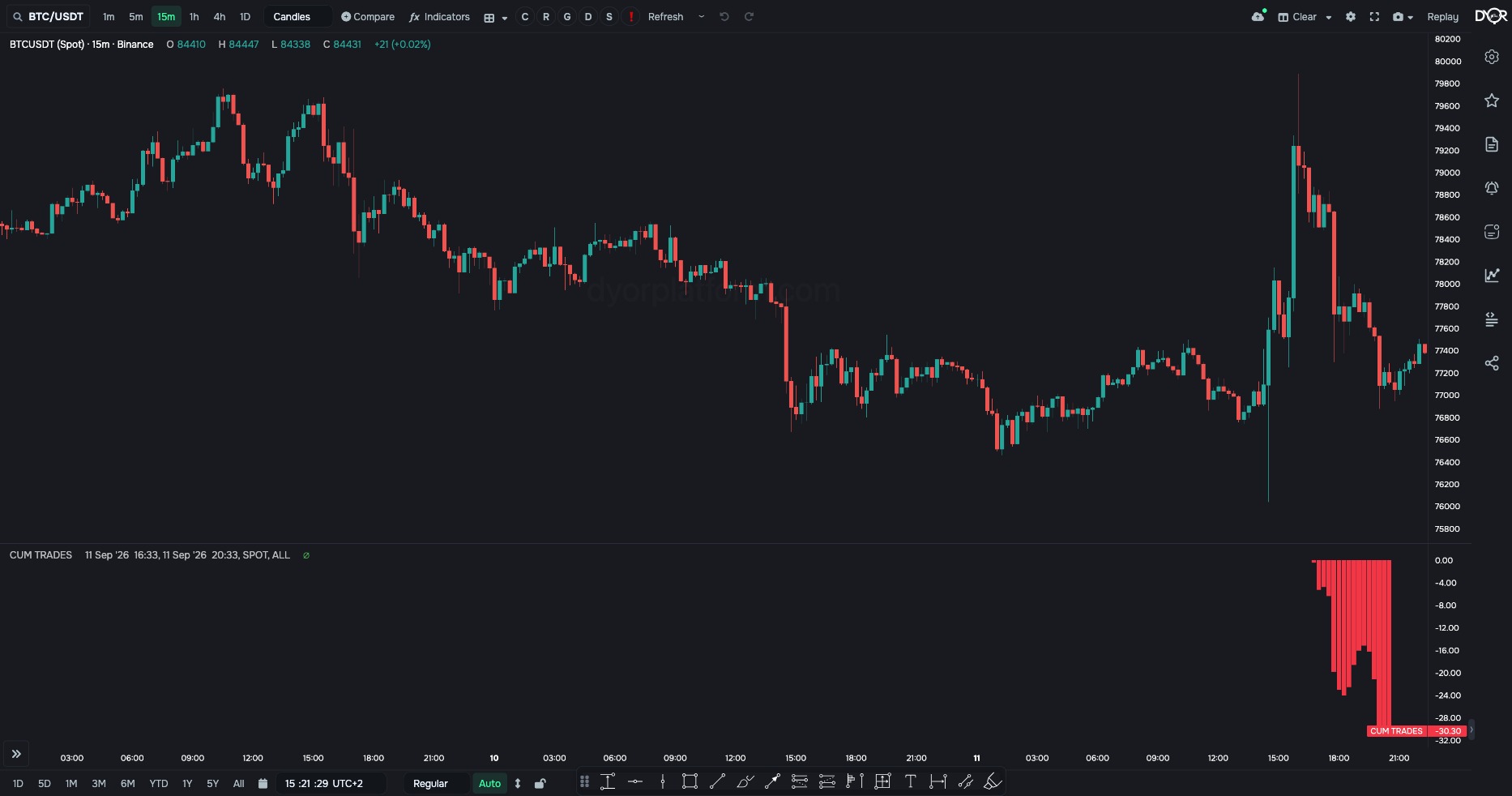This screenshot has height=796, width=1512.
Task: Open the BTC/USDT symbol search
Action: [49, 16]
